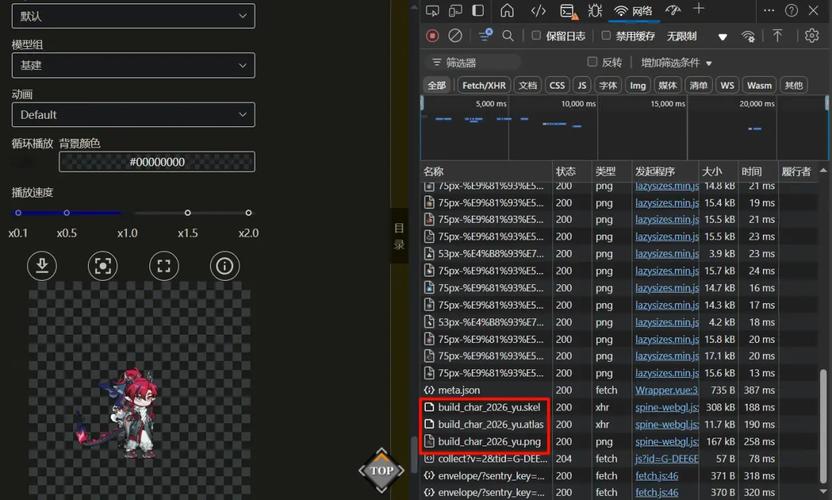Filter requests by 媒体

click(x=668, y=85)
